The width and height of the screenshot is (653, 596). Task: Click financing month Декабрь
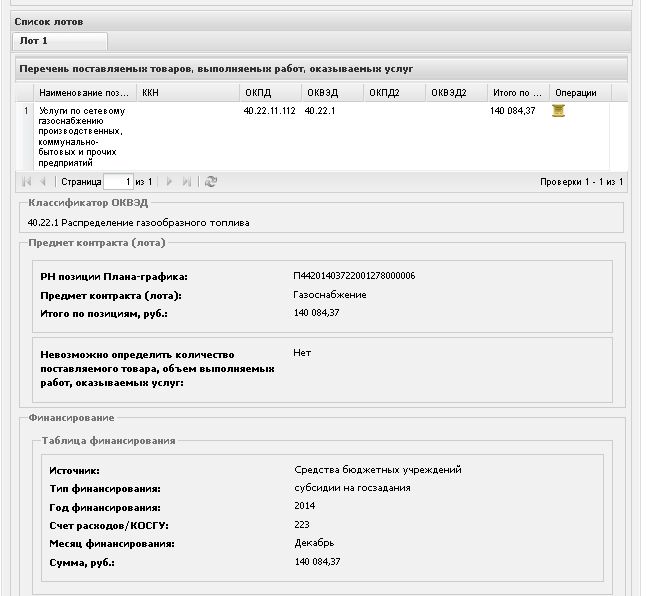pos(314,543)
